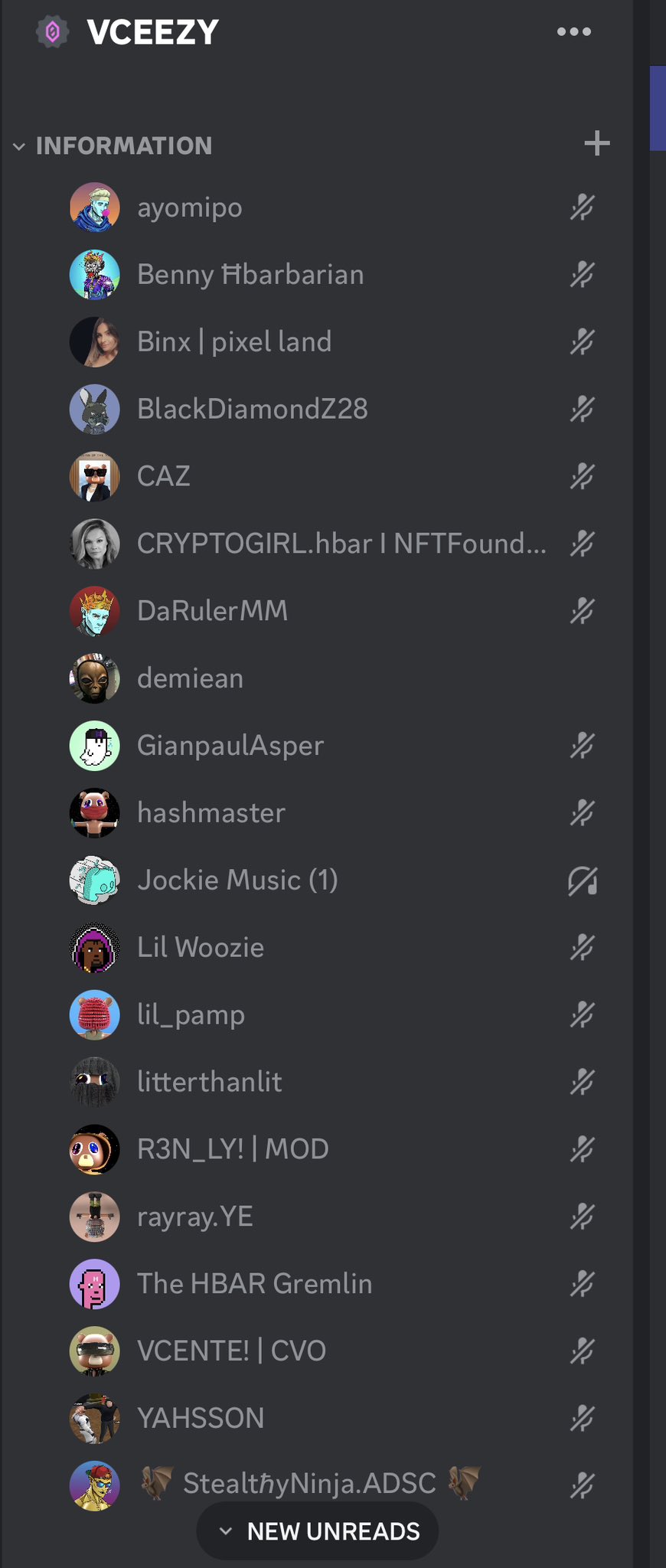Click ayomipo's muted microphone icon

[582, 207]
